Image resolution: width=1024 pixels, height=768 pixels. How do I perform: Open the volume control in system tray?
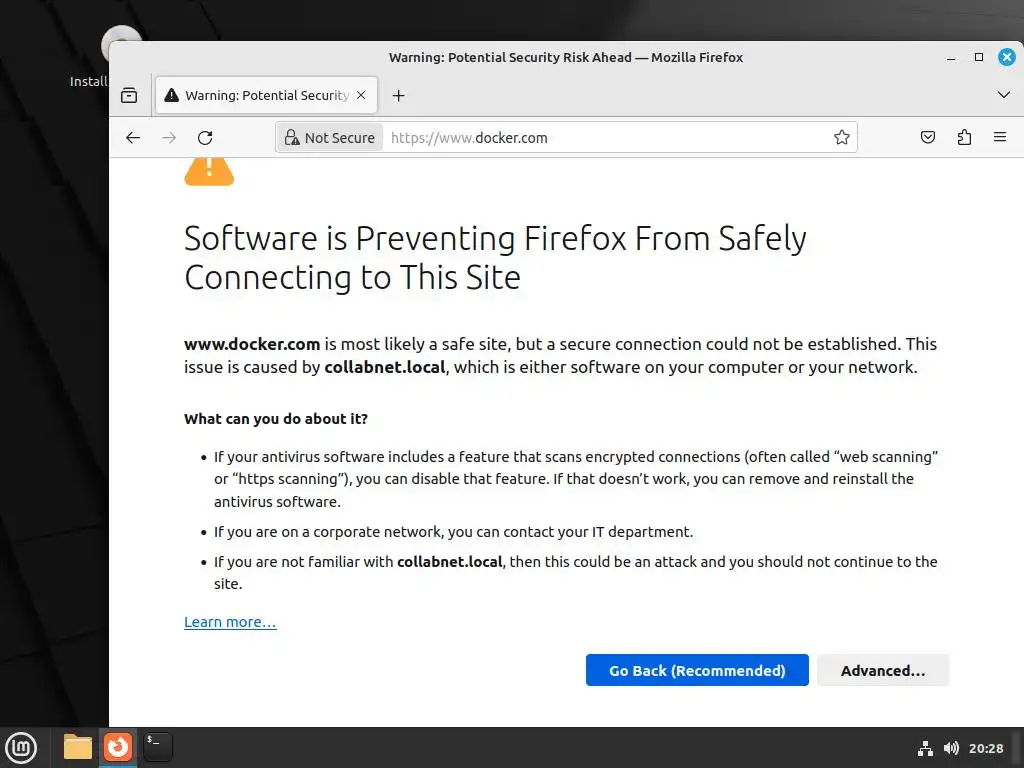pos(951,748)
